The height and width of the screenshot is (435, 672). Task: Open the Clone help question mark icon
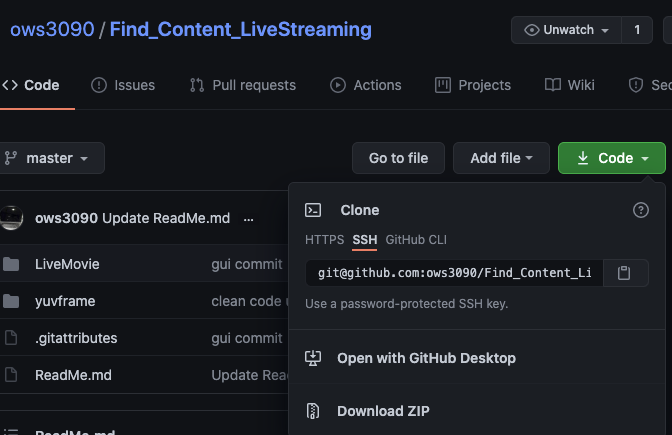click(641, 210)
